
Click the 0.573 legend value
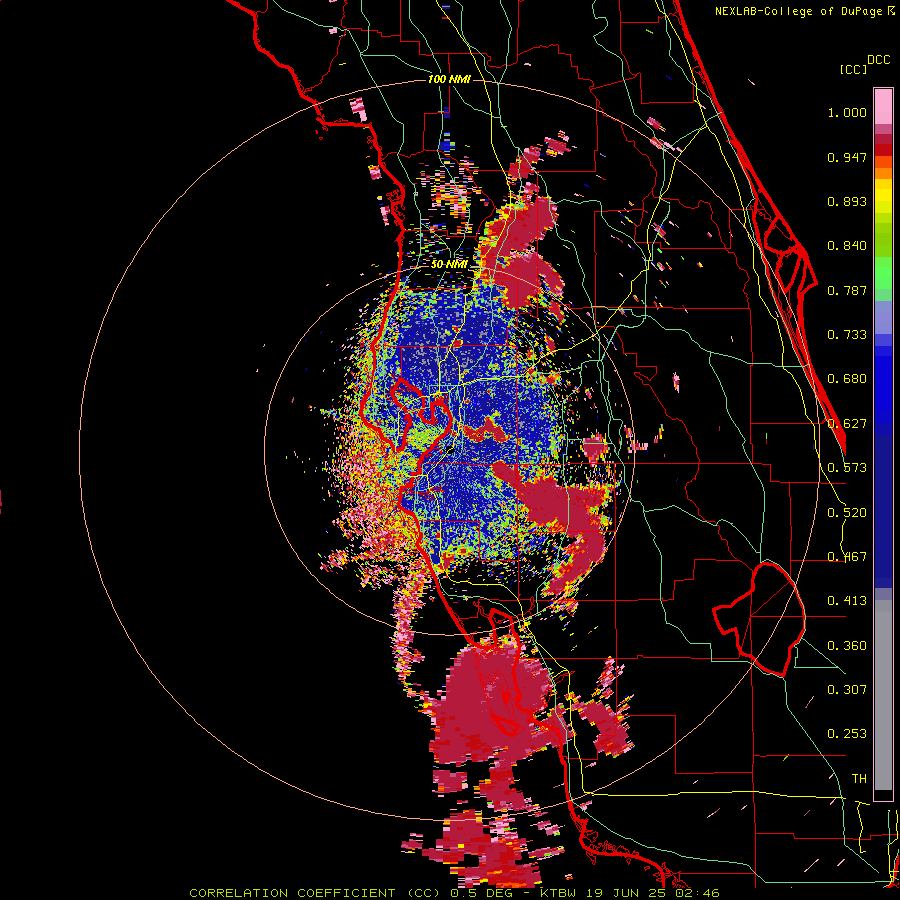pyautogui.click(x=847, y=468)
